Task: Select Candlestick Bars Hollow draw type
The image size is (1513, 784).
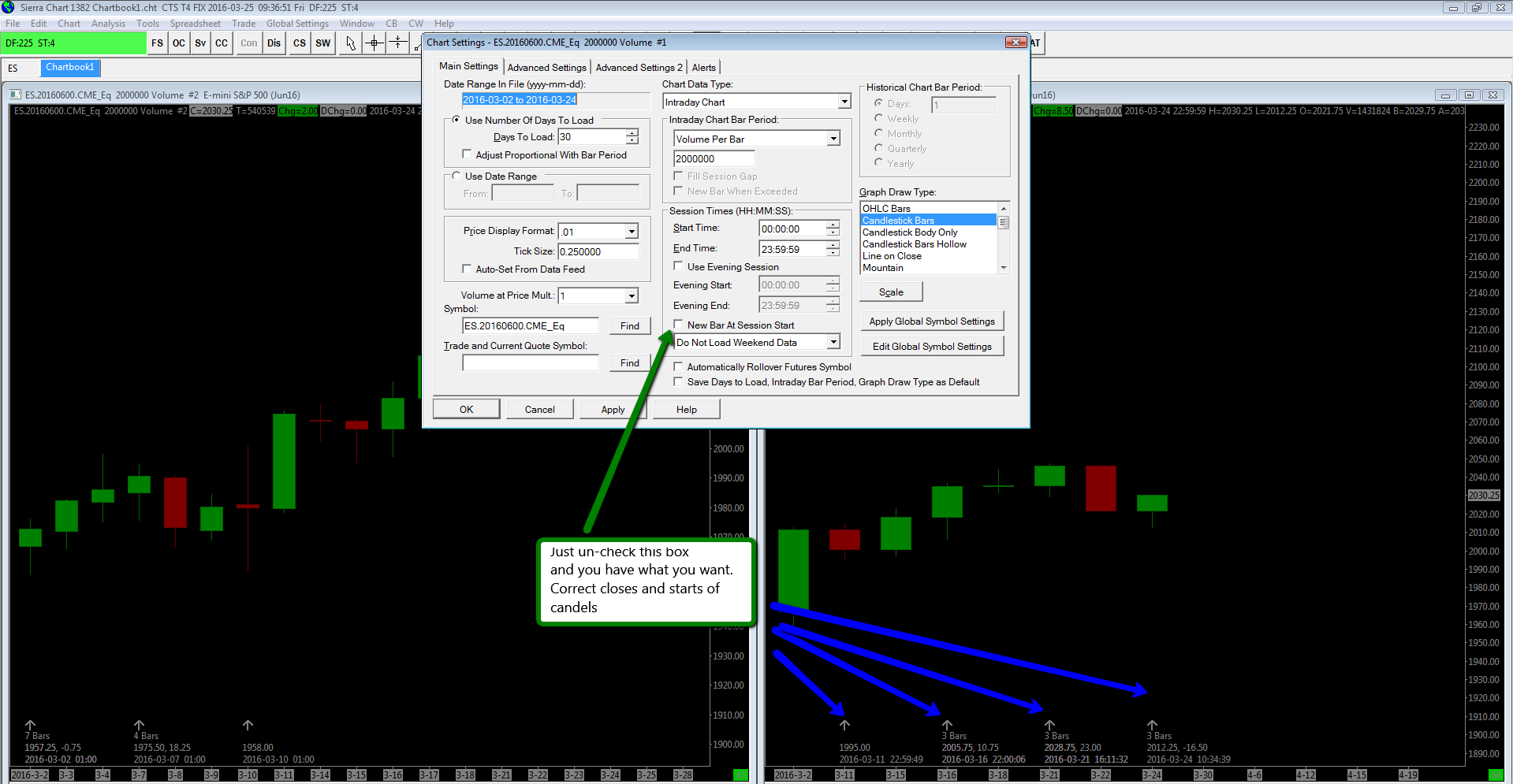Action: (x=929, y=243)
